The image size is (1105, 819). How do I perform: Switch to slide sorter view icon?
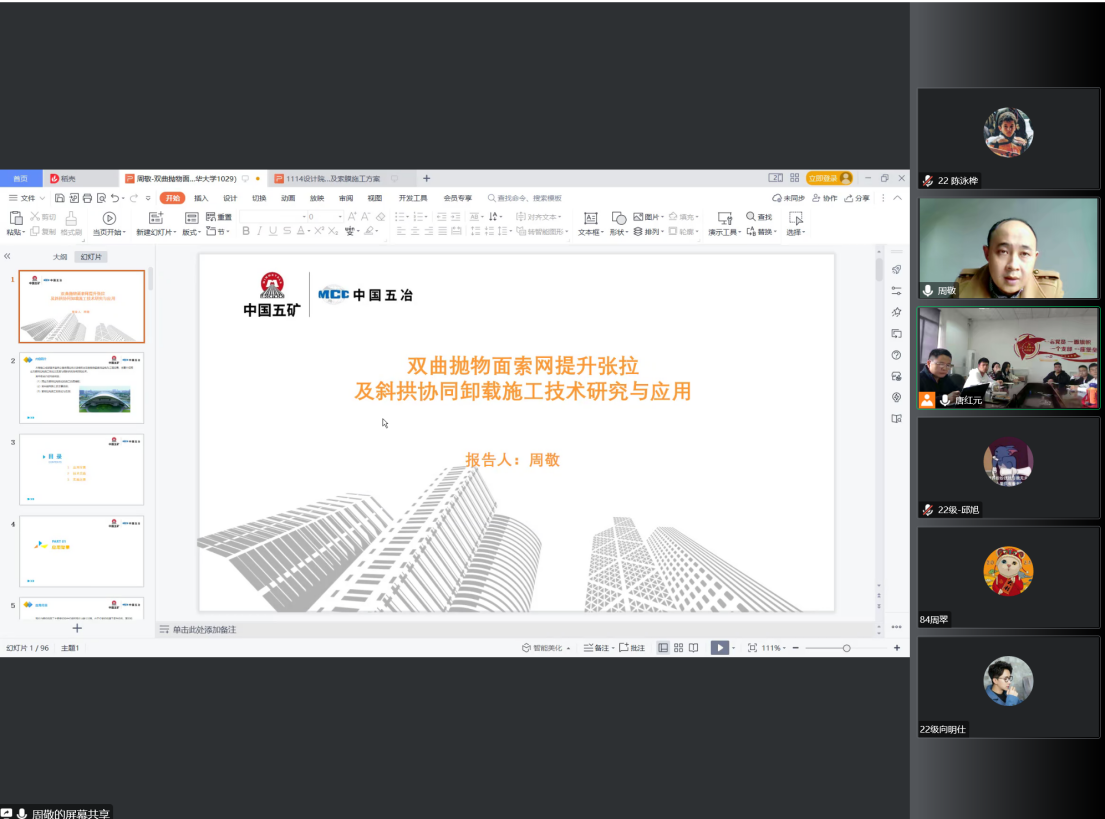coord(679,648)
